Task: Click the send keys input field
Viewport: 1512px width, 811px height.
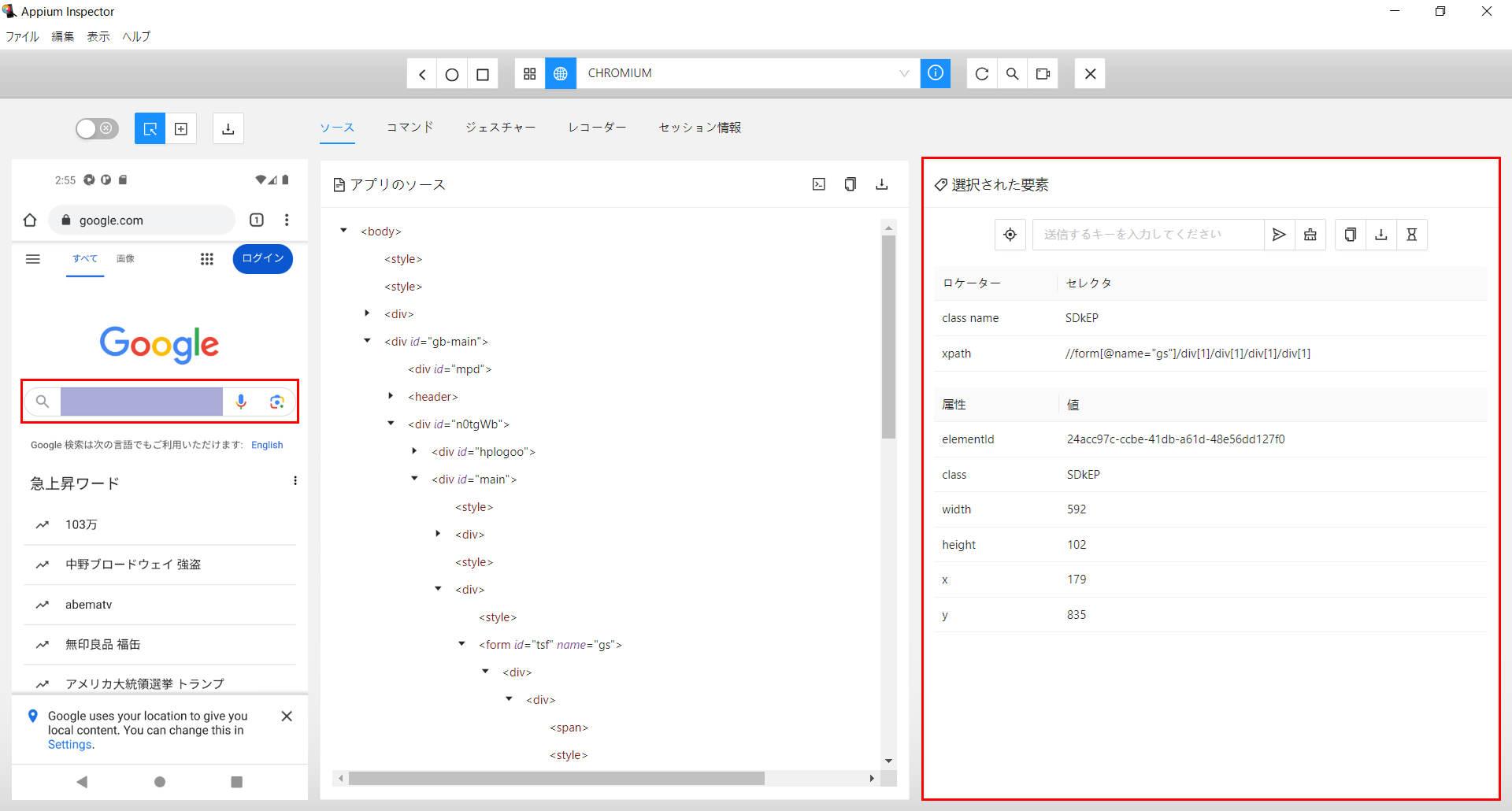Action: pyautogui.click(x=1147, y=235)
